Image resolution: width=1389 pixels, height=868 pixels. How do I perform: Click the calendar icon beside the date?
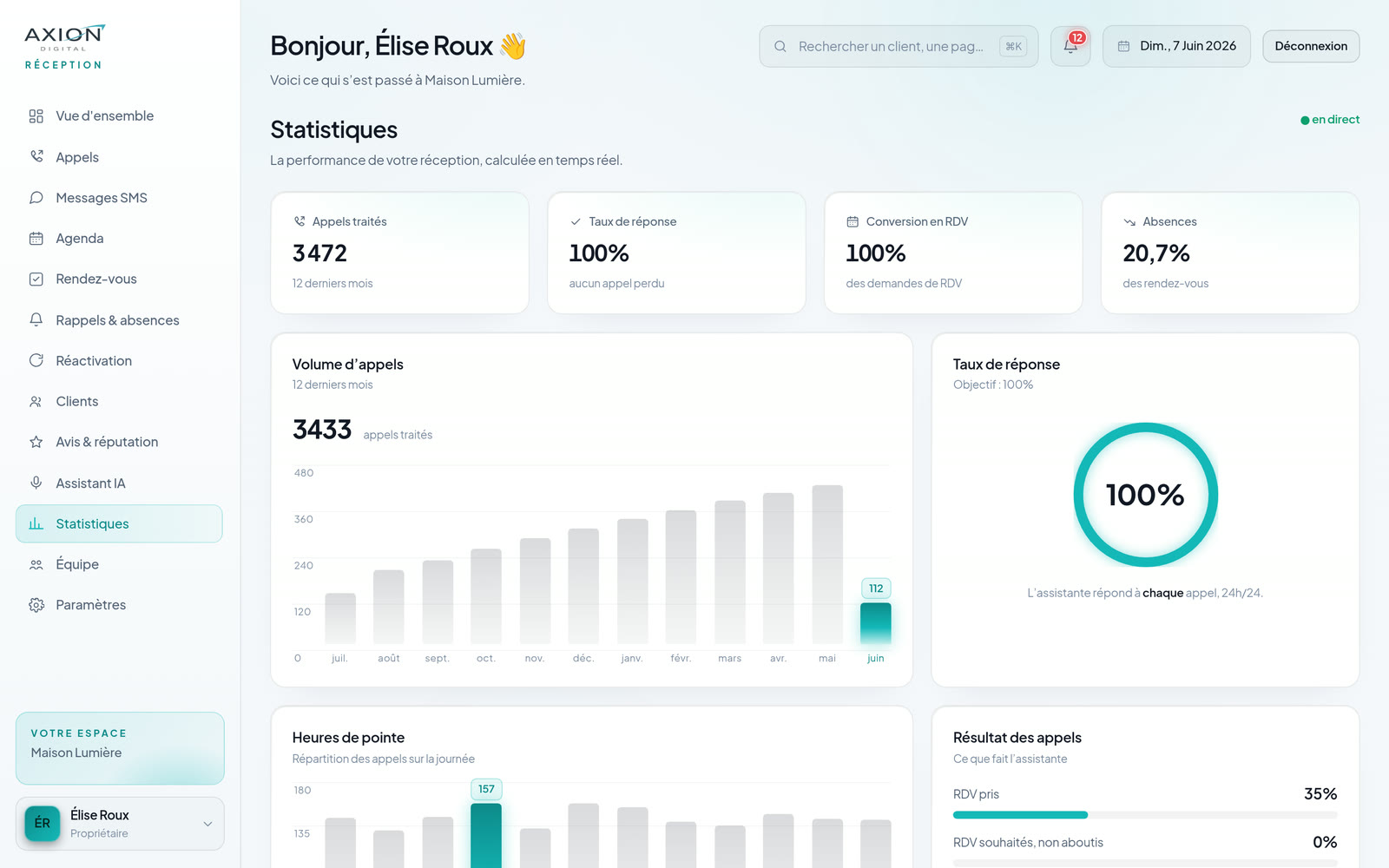1123,46
